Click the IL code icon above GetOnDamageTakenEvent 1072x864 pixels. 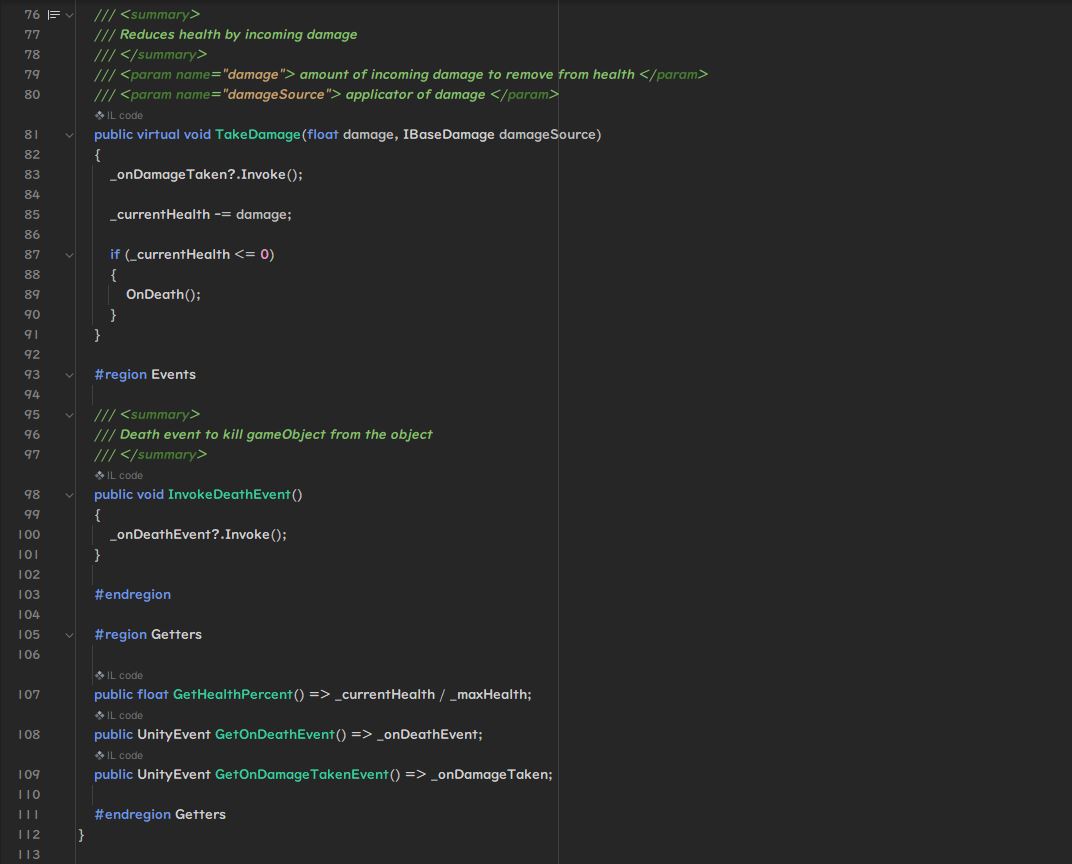point(100,755)
